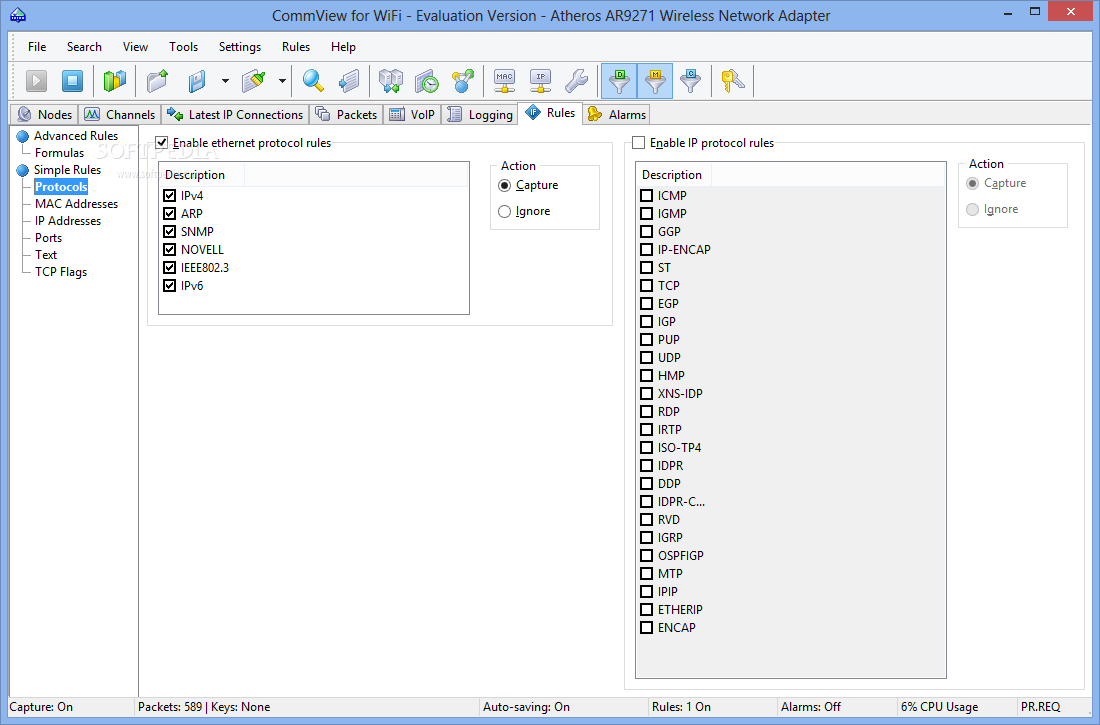Open settings via the wrench icon

click(576, 81)
